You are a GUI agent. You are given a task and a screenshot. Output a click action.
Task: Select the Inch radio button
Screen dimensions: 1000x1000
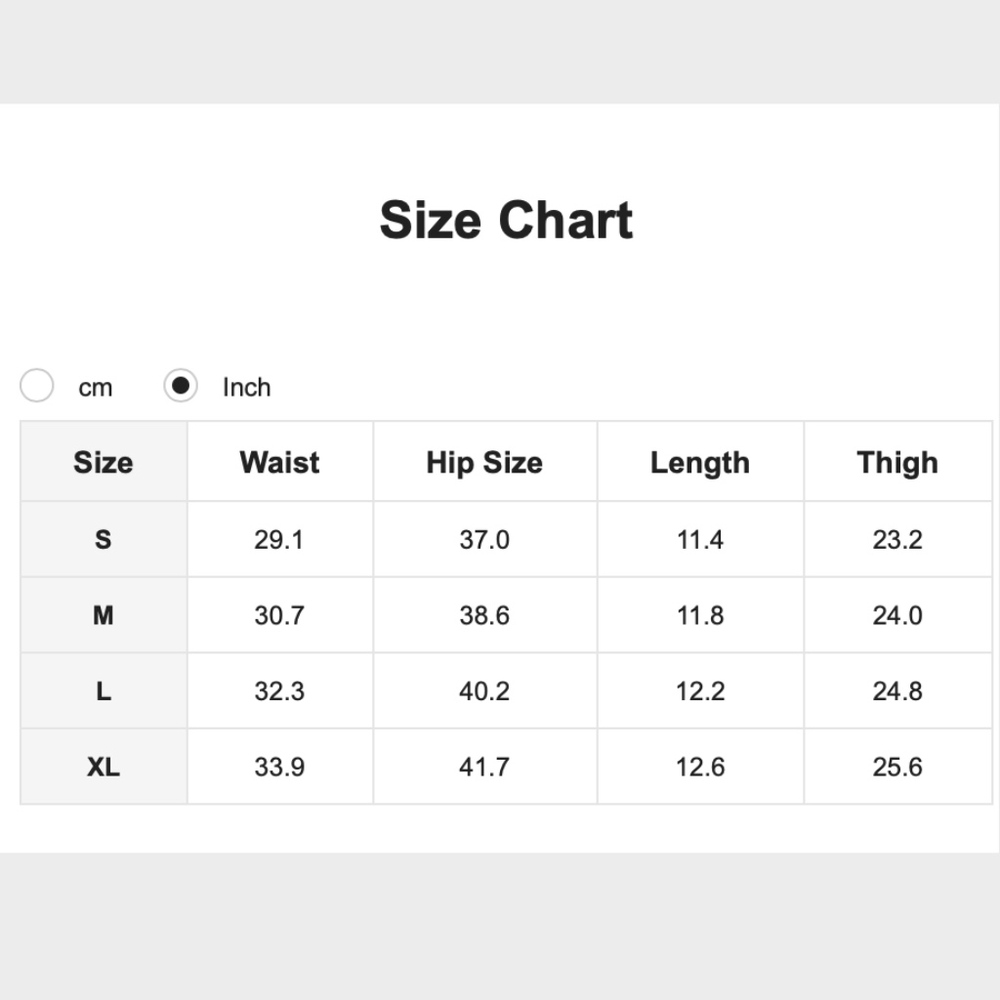click(x=180, y=386)
